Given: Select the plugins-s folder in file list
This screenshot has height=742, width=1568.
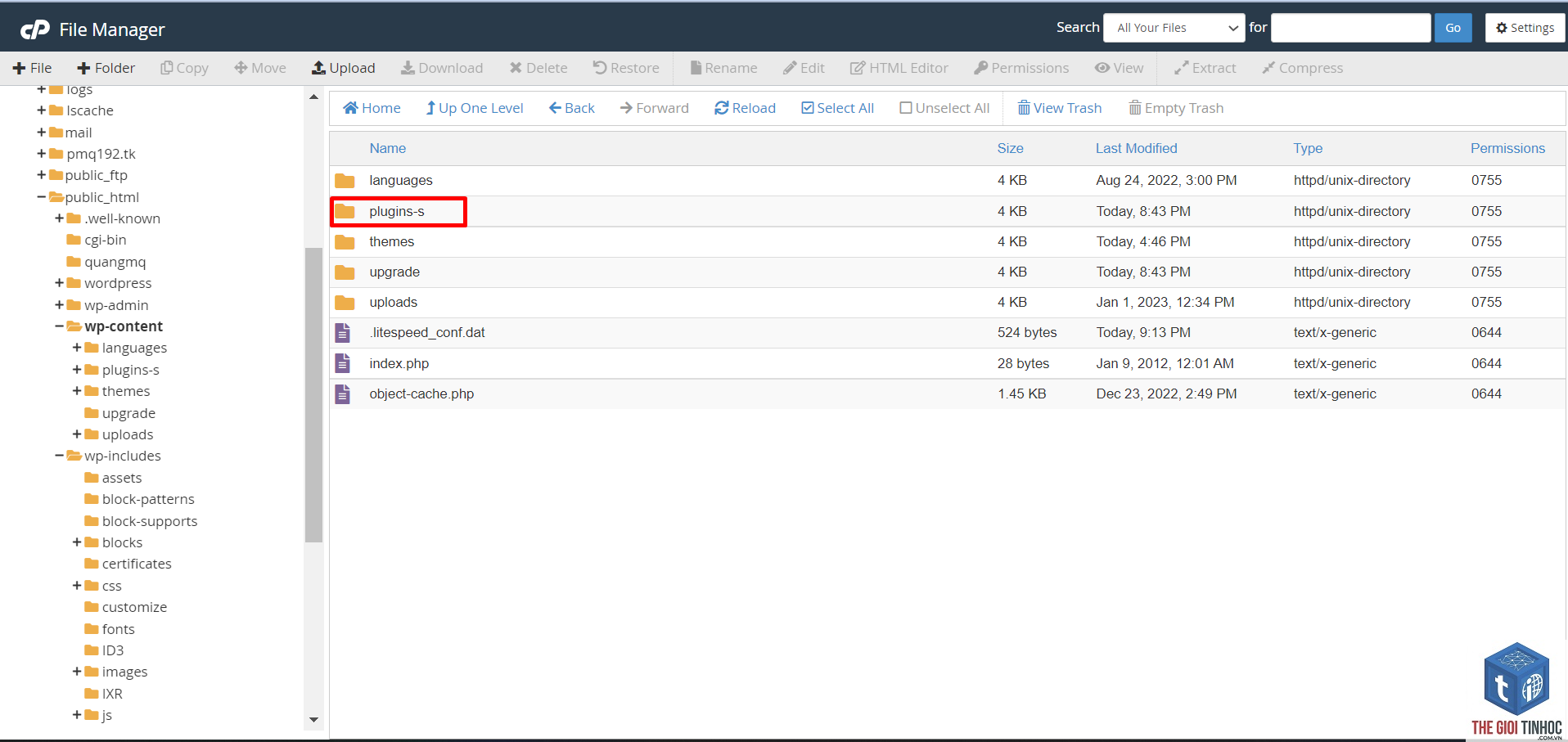Looking at the screenshot, I should tap(396, 211).
